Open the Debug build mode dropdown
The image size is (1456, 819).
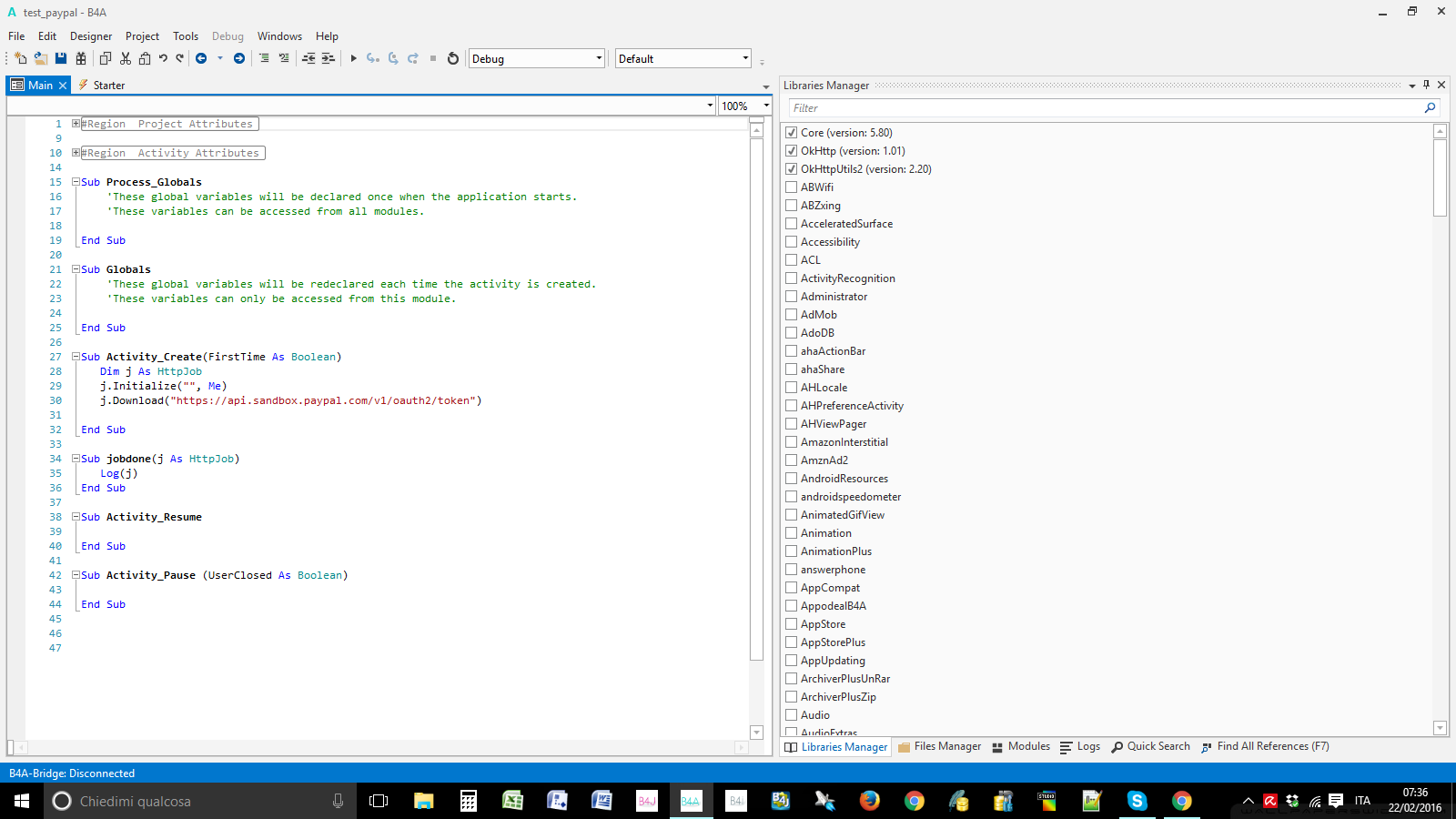pos(536,58)
